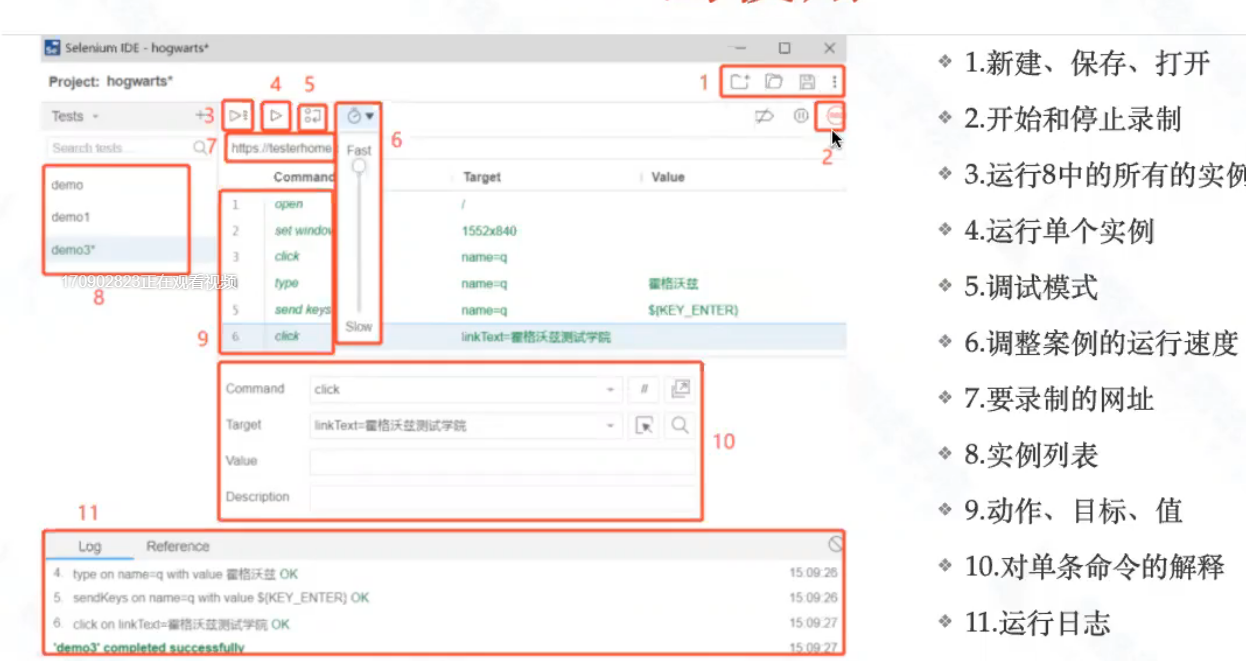Click the Project: hogwarts* title
This screenshot has height=661, width=1250.
110,82
